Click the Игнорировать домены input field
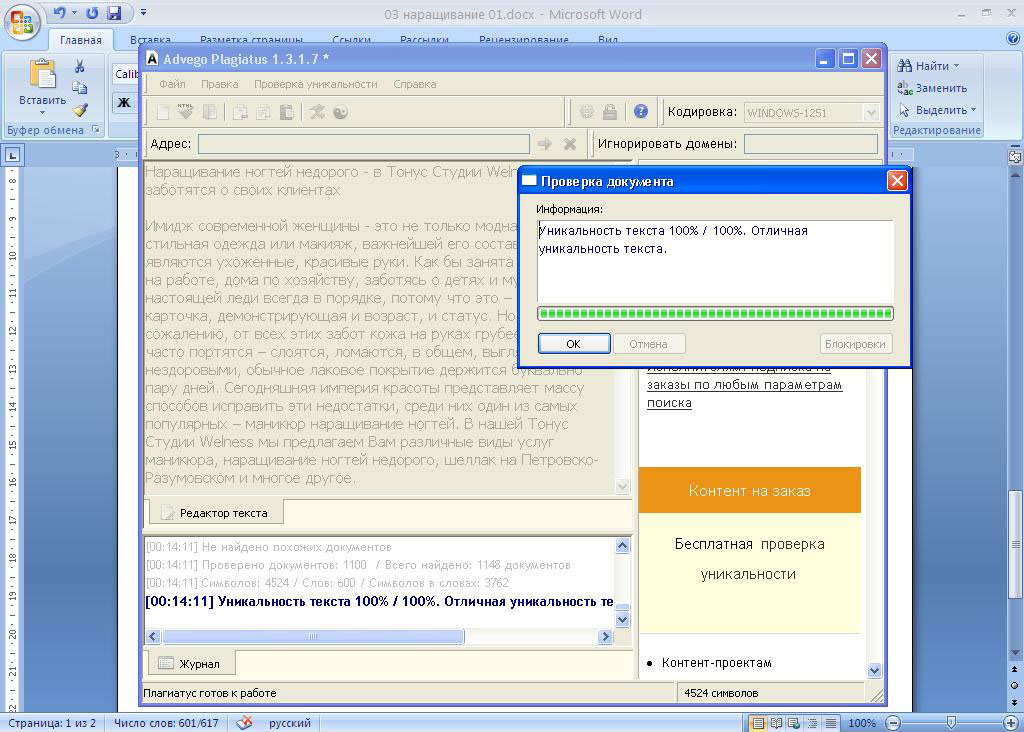 pyautogui.click(x=810, y=144)
